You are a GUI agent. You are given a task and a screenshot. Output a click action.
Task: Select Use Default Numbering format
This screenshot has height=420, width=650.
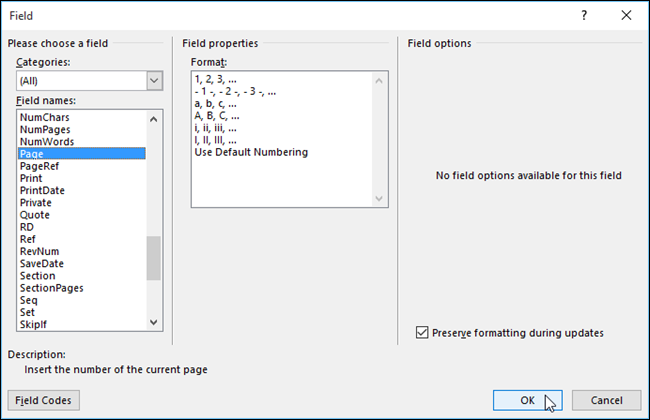click(x=251, y=152)
